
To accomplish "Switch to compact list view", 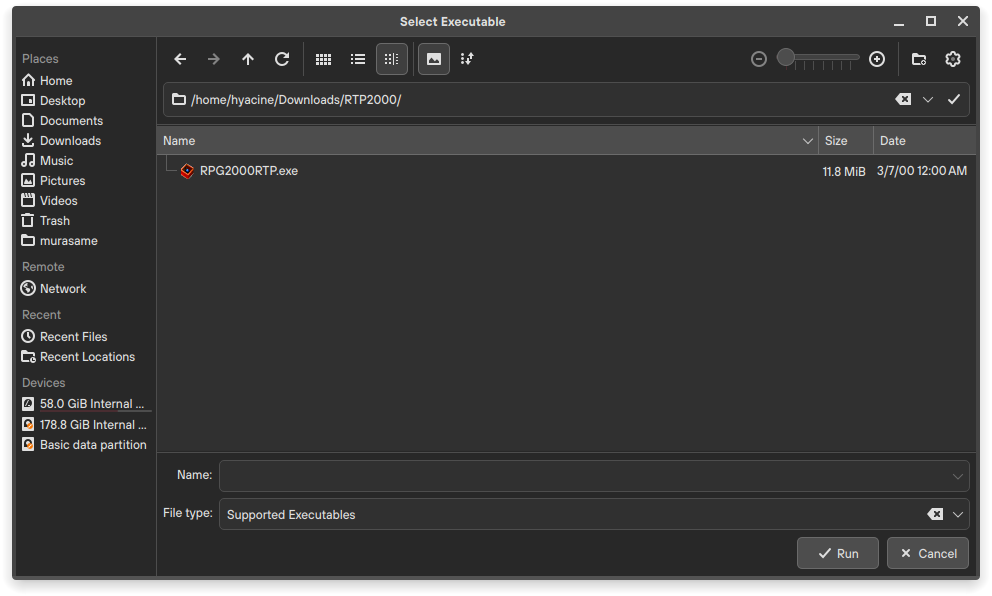I will [358, 59].
